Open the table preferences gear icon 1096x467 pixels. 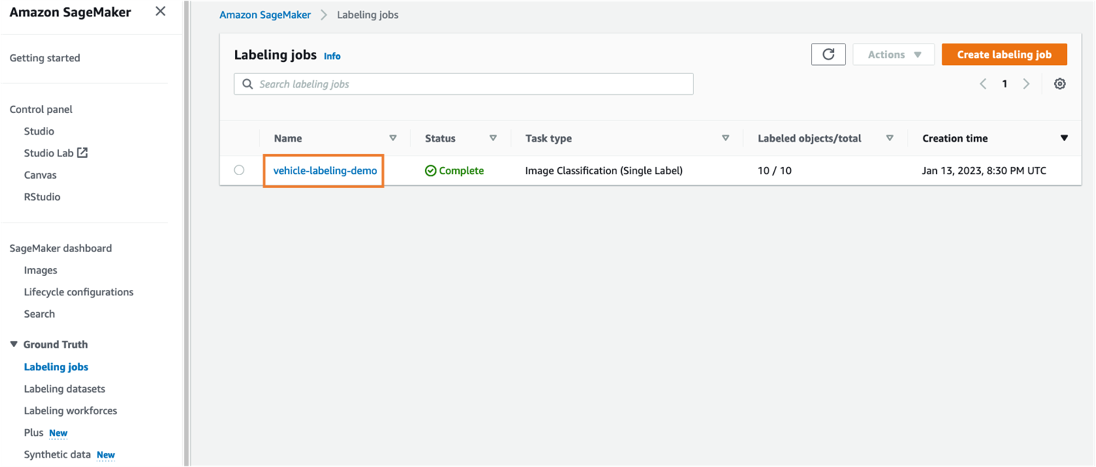pos(1060,84)
